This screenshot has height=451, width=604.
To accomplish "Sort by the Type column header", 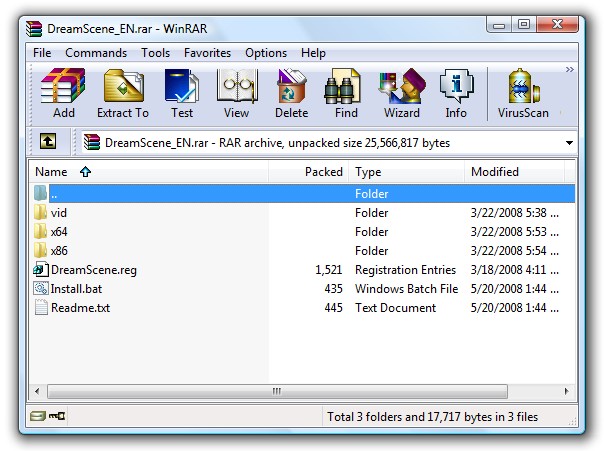I will click(406, 172).
